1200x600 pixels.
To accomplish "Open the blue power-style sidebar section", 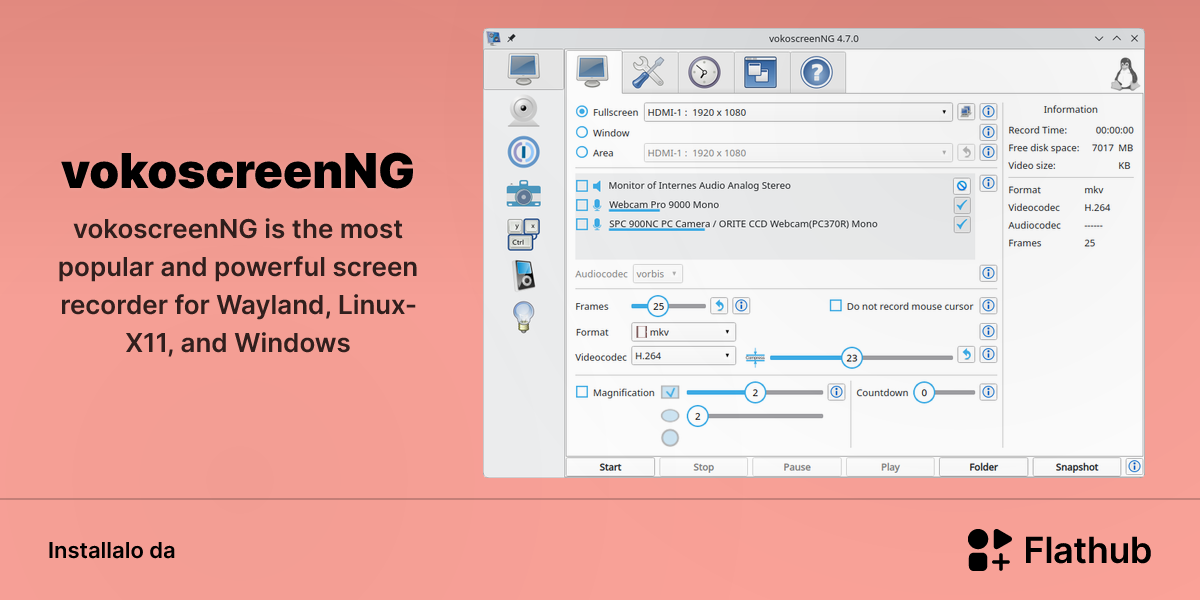I will pyautogui.click(x=524, y=152).
